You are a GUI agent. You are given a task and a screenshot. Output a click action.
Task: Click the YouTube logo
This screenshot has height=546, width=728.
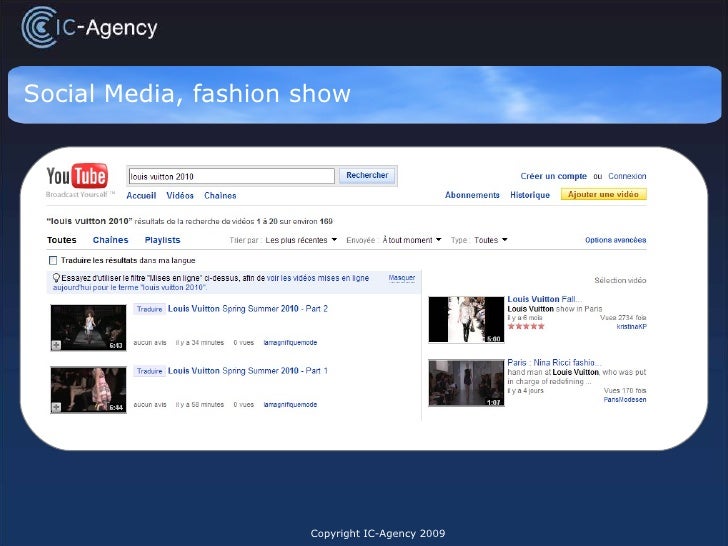[x=77, y=177]
